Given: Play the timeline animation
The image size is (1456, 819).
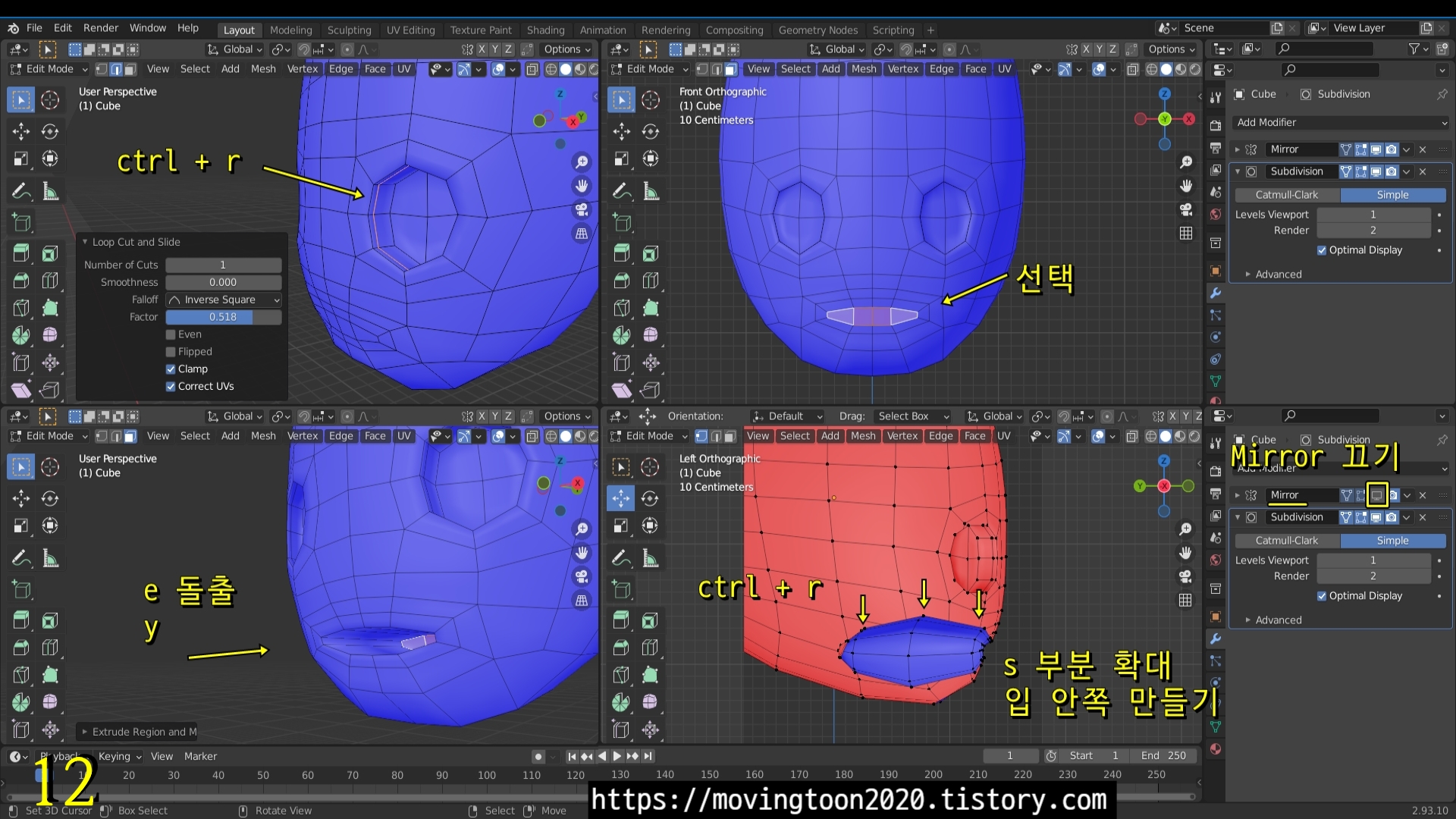Looking at the screenshot, I should pyautogui.click(x=617, y=756).
